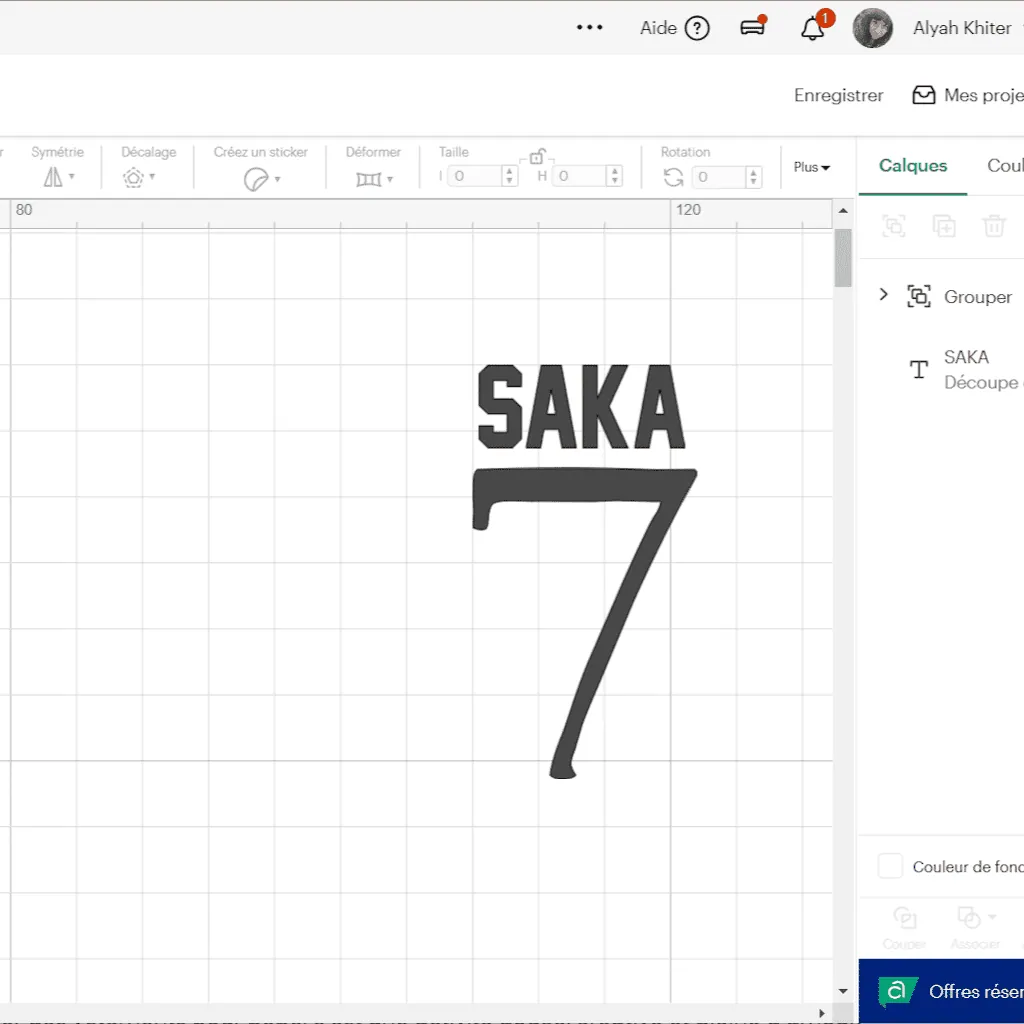This screenshot has width=1024, height=1024.
Task: Click the Alyah Khiter account name
Action: pos(961,28)
